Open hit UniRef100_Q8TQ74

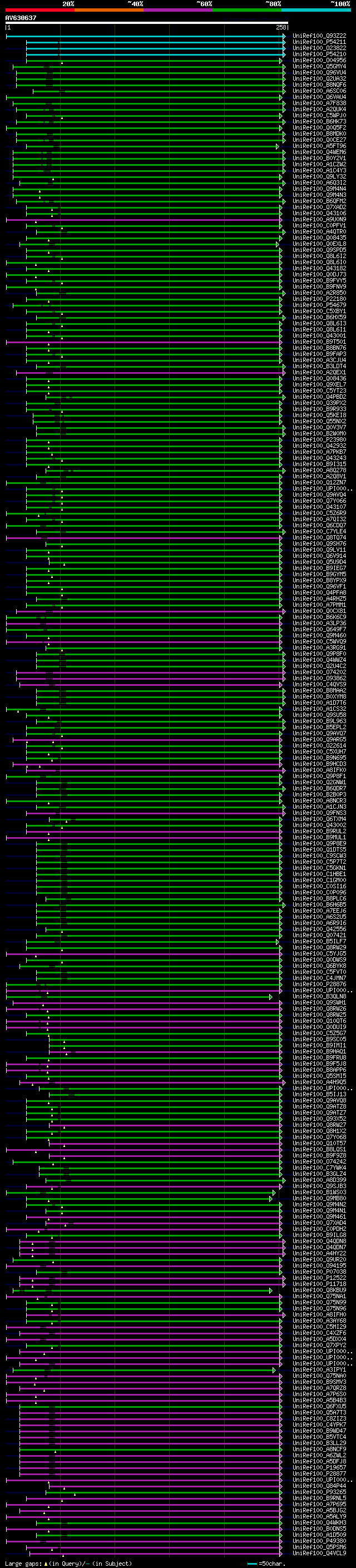point(319,537)
